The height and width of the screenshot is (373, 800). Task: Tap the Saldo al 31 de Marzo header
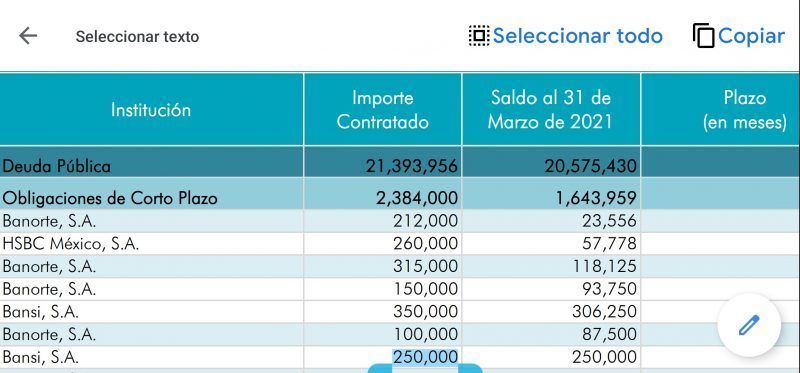(551, 110)
